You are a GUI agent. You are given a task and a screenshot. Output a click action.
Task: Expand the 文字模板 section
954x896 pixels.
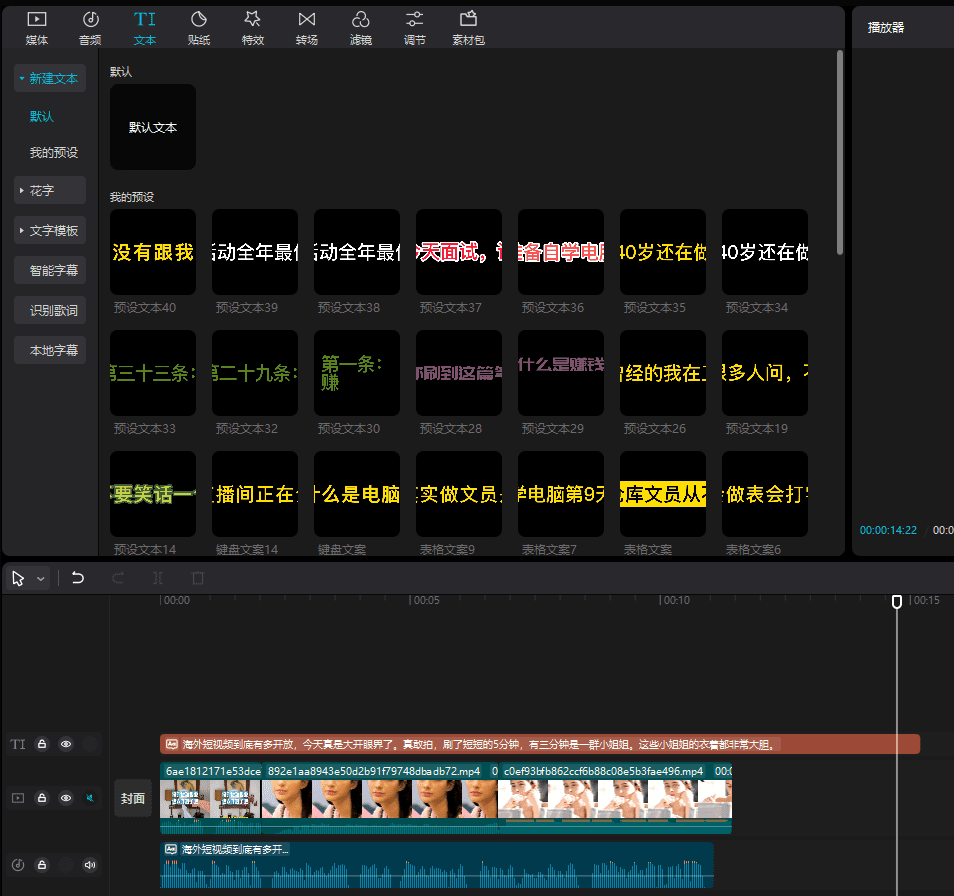50,231
